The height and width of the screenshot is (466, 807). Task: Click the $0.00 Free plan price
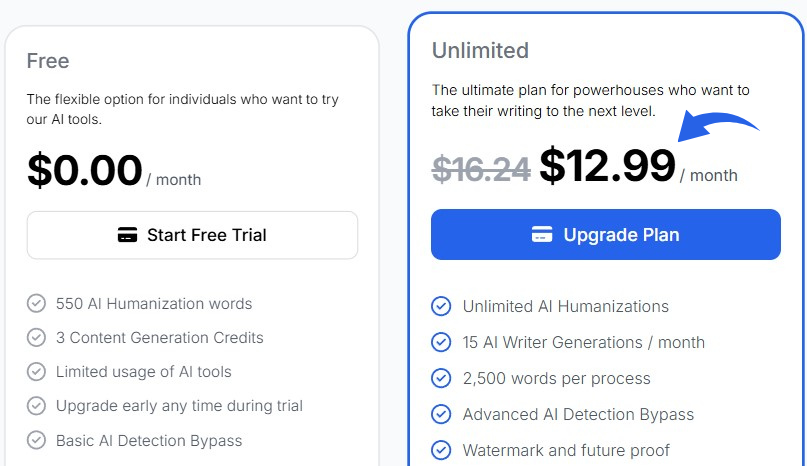click(85, 170)
